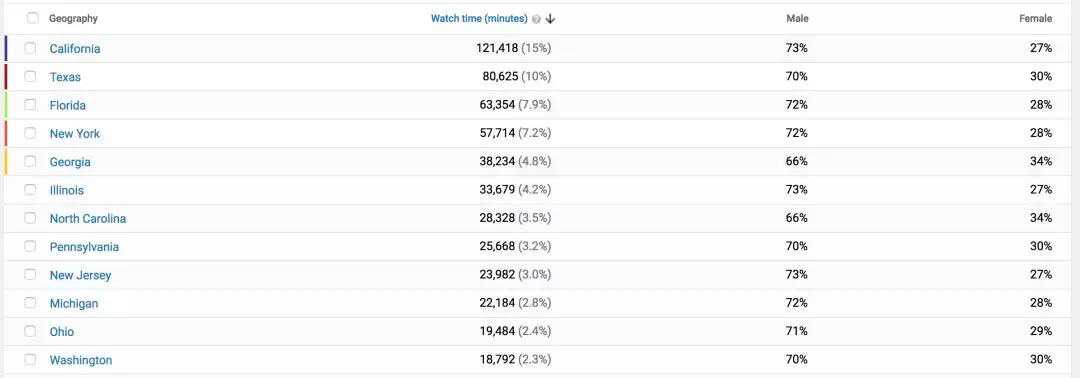Select the Texas row checkbox
Screen dimensions: 1080x378
click(x=30, y=76)
